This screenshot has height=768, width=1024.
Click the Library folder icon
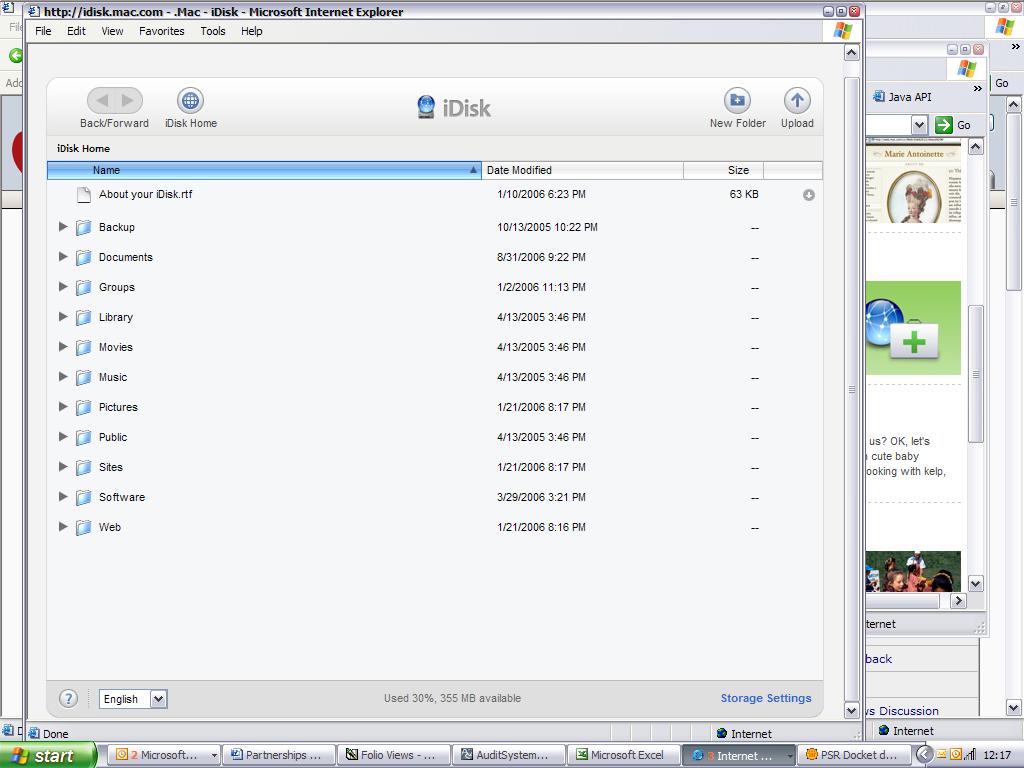coord(83,317)
